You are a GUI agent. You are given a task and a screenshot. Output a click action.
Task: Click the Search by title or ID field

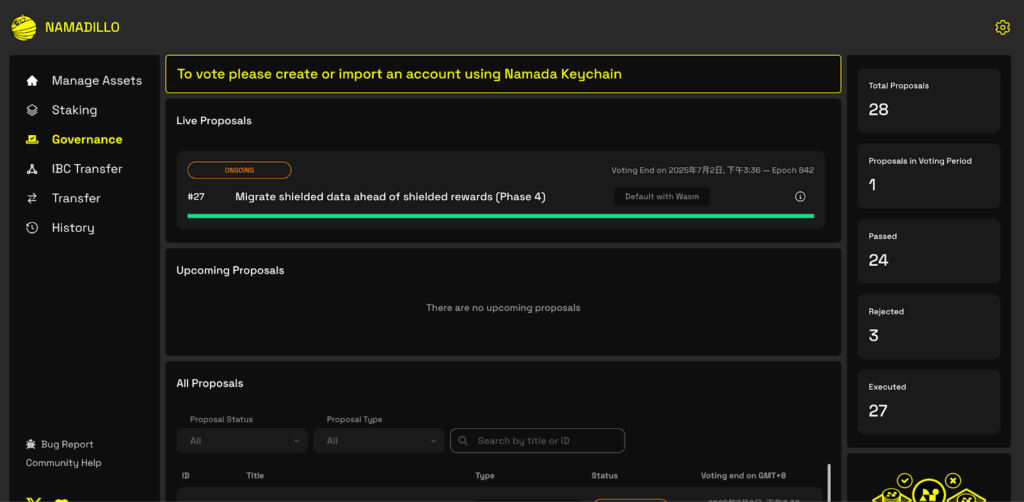pyautogui.click(x=537, y=441)
